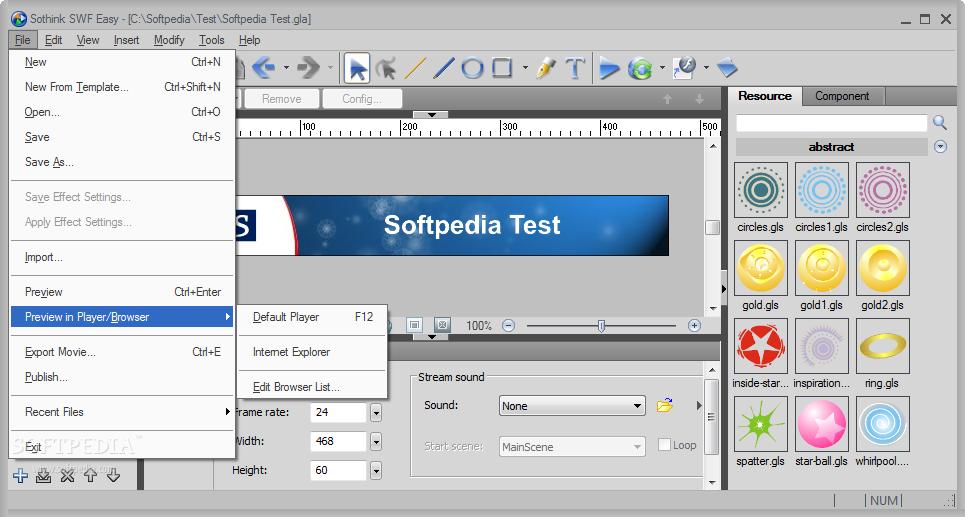Open dropdown beside browser preview icon
This screenshot has width=965, height=517.
[x=662, y=68]
